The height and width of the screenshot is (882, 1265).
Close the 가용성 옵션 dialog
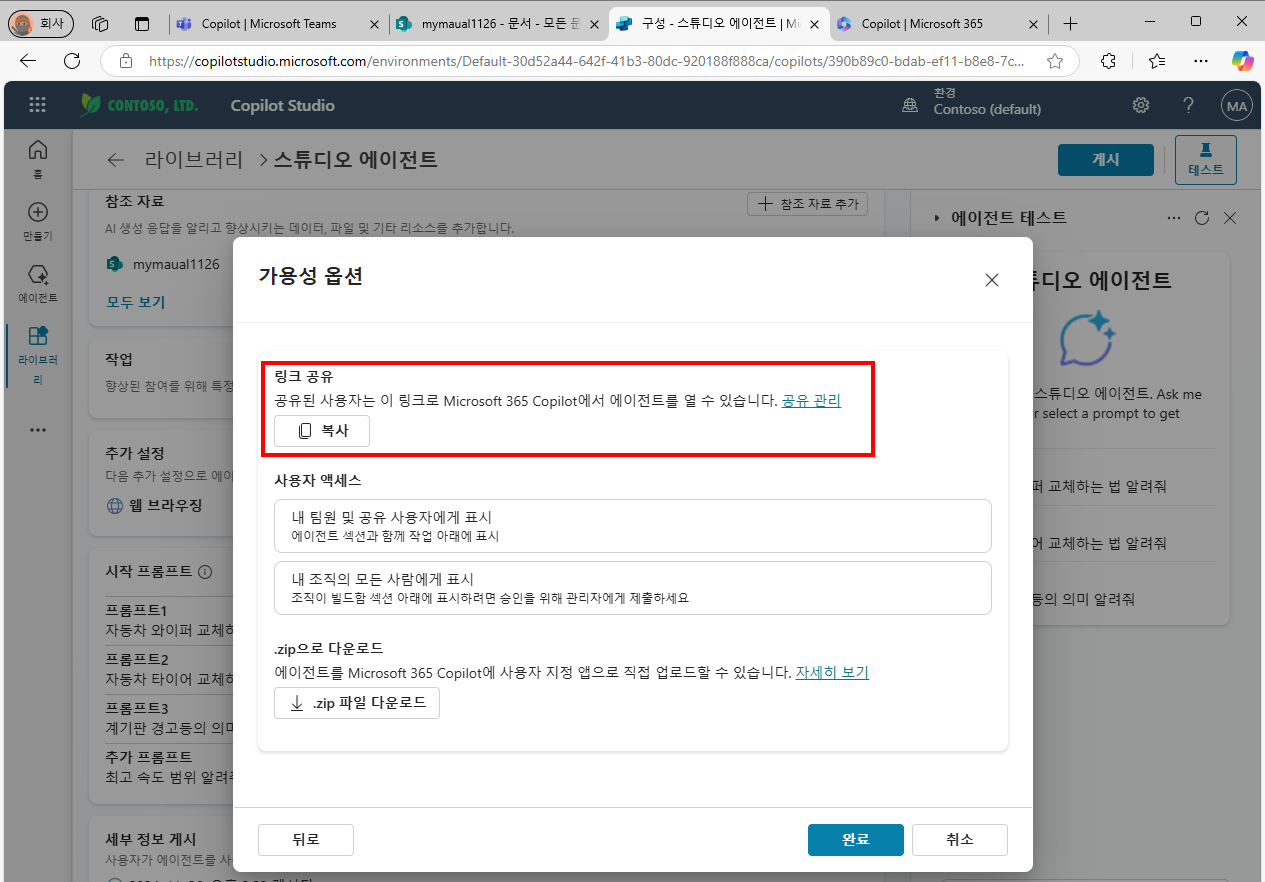point(992,280)
